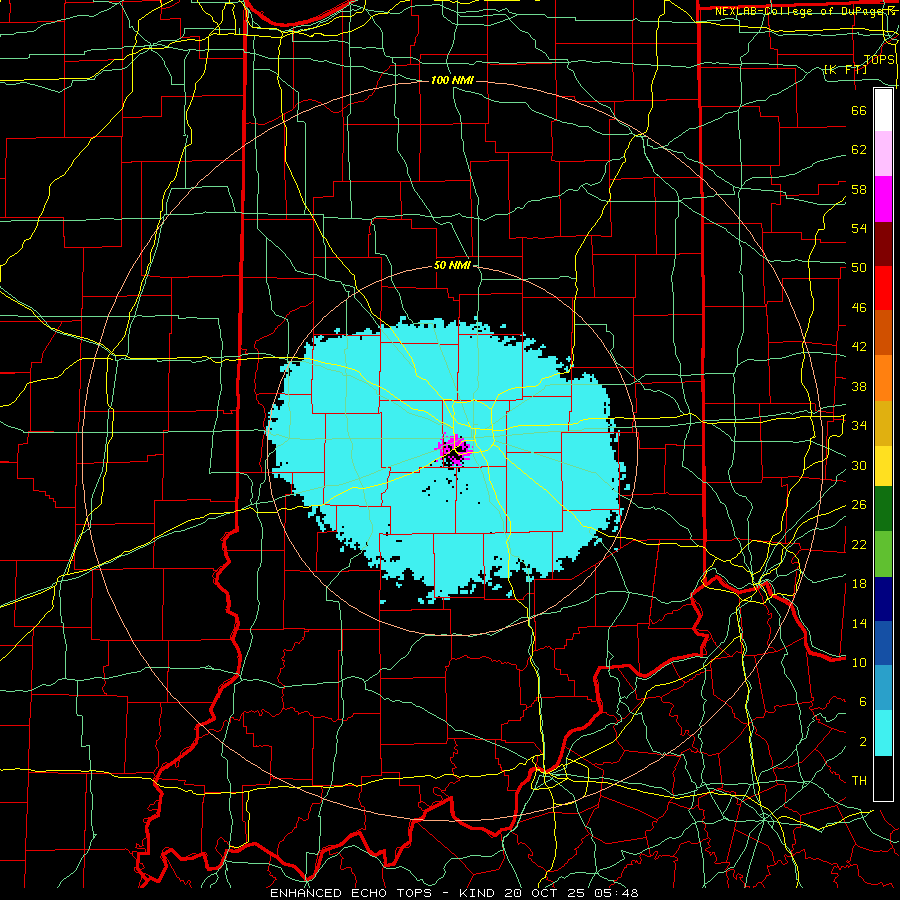
Task: Click the bright red 46 kft swatch
Action: (883, 288)
